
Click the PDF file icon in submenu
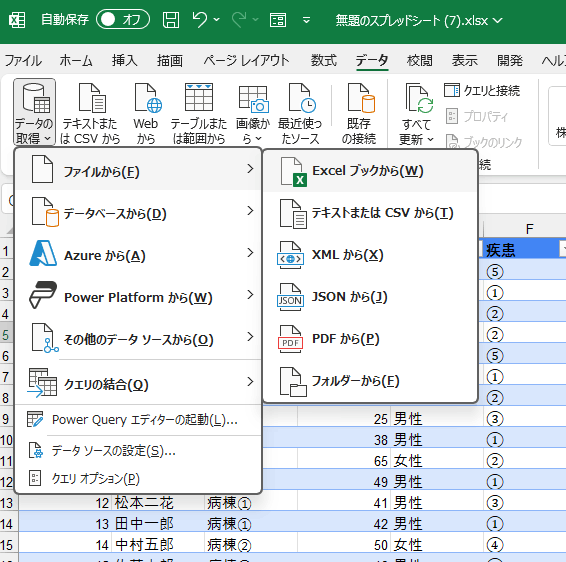coord(291,339)
